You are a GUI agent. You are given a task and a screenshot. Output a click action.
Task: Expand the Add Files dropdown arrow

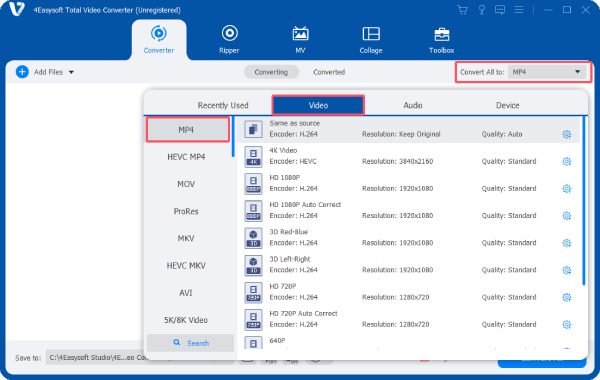pyautogui.click(x=71, y=72)
